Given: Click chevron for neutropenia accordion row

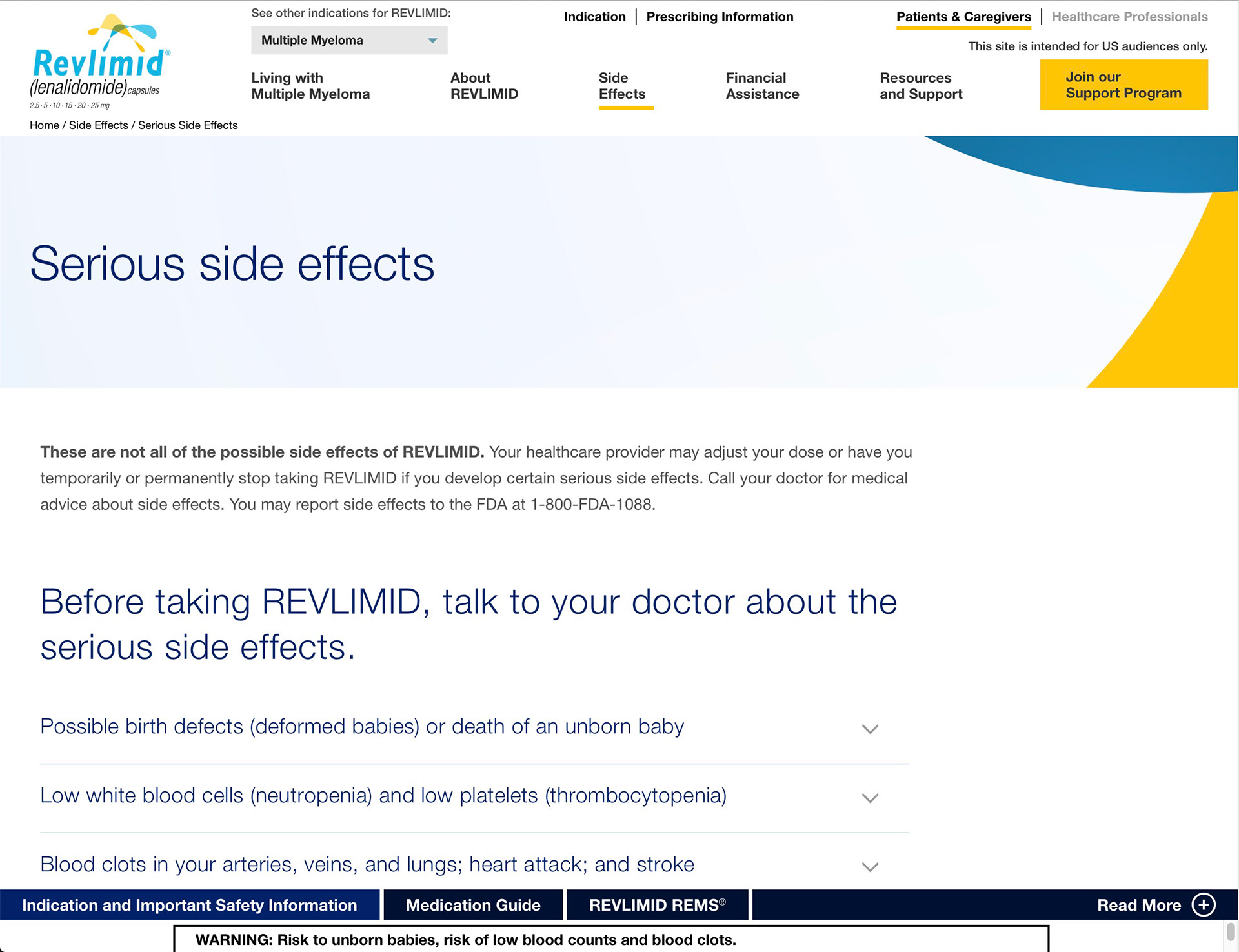Looking at the screenshot, I should click(870, 798).
